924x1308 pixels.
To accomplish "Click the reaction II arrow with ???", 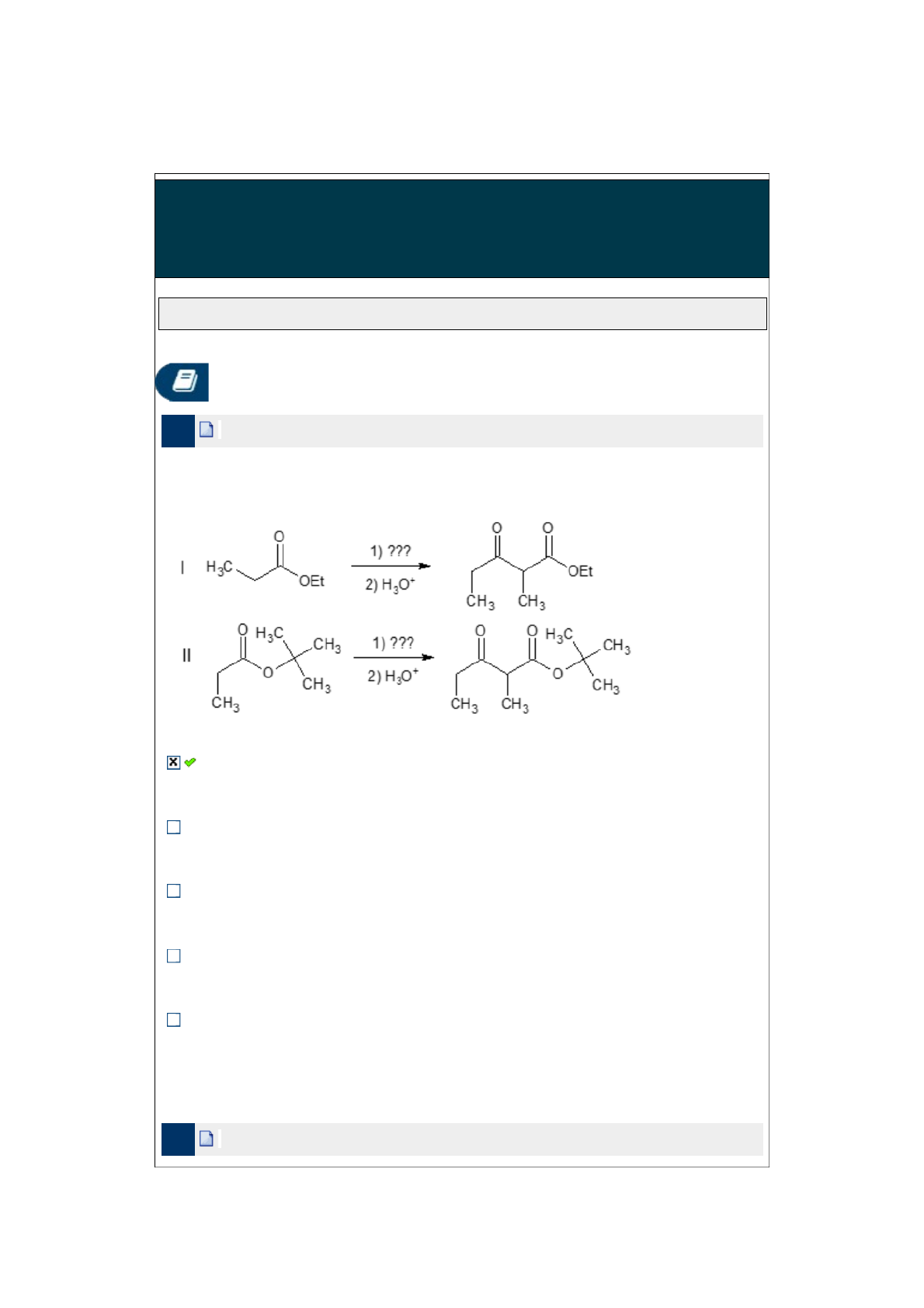I will (x=393, y=658).
